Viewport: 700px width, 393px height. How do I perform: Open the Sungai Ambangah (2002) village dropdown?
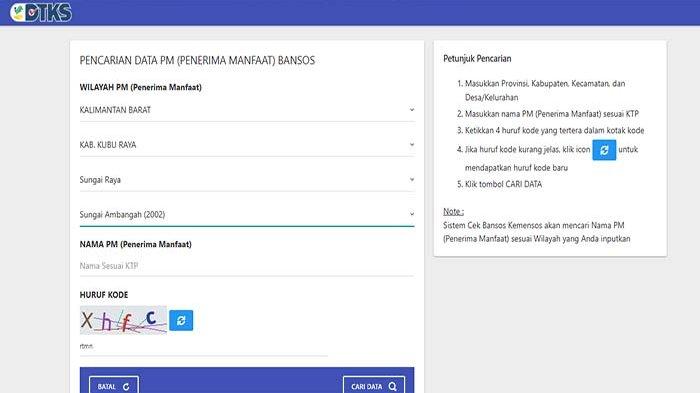coord(247,214)
